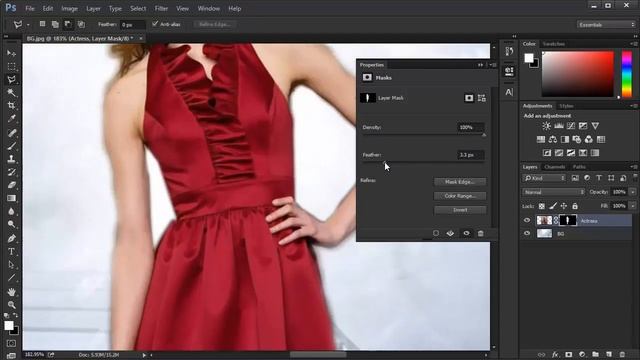The width and height of the screenshot is (640, 360).
Task: Add a Levels adjustment
Action: point(559,126)
